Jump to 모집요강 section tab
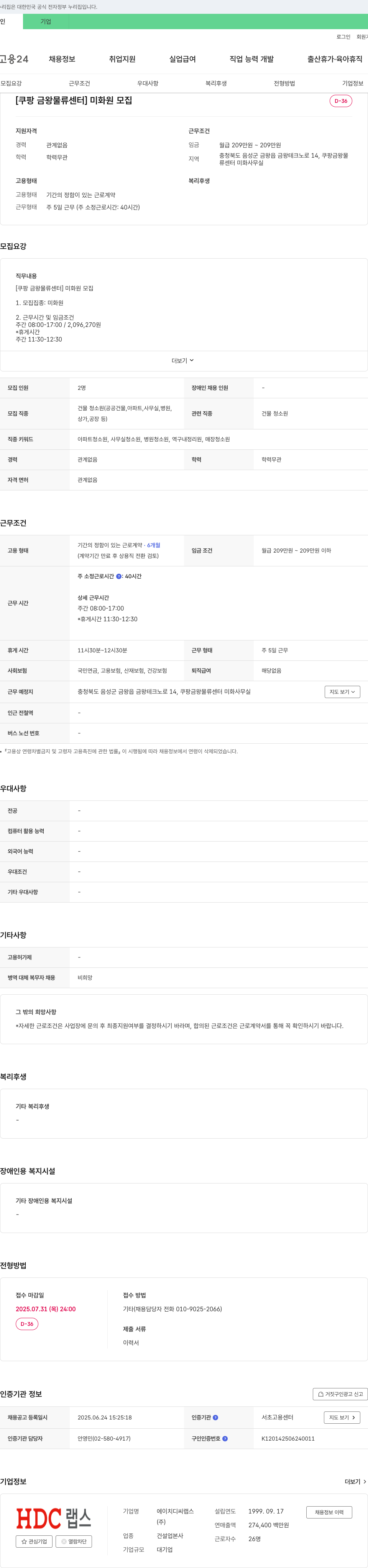The image size is (368, 1568). pos(11,83)
